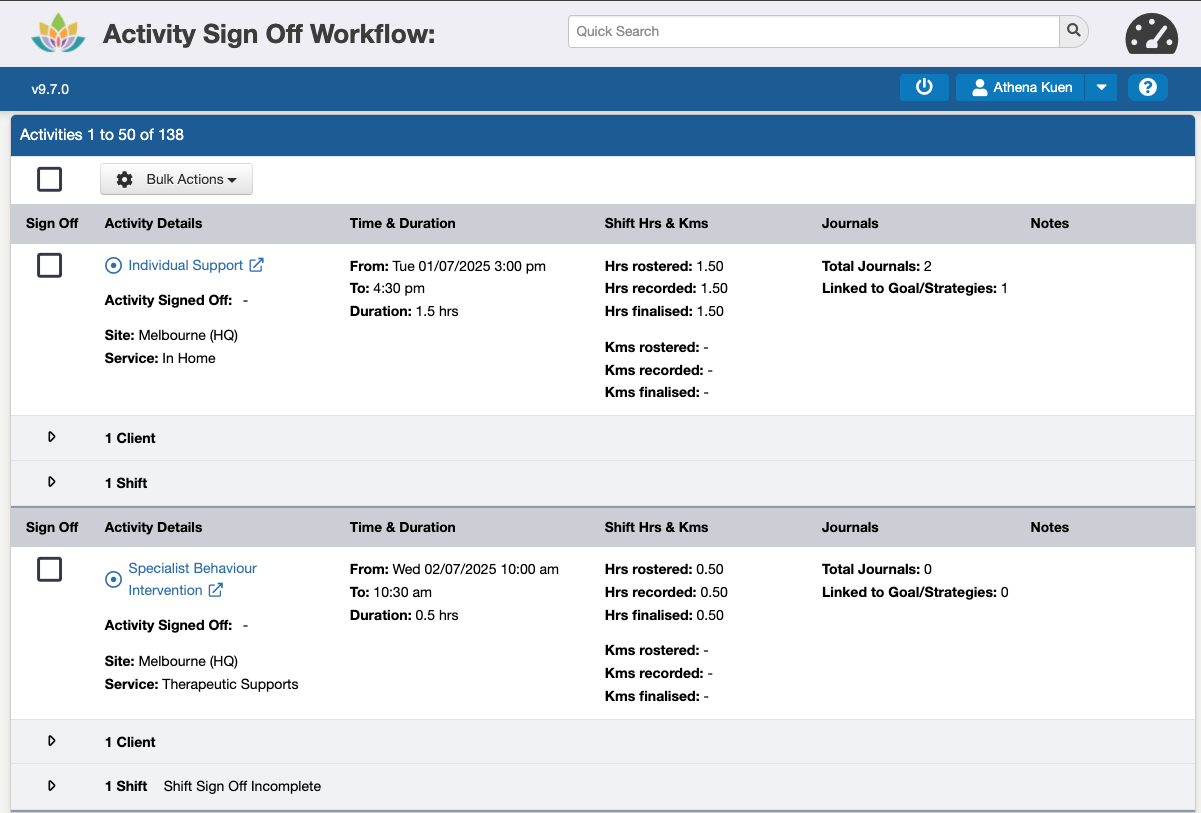Check Sign Off box for Specialist Behaviour Intervention
Image resolution: width=1201 pixels, height=813 pixels.
[x=49, y=569]
